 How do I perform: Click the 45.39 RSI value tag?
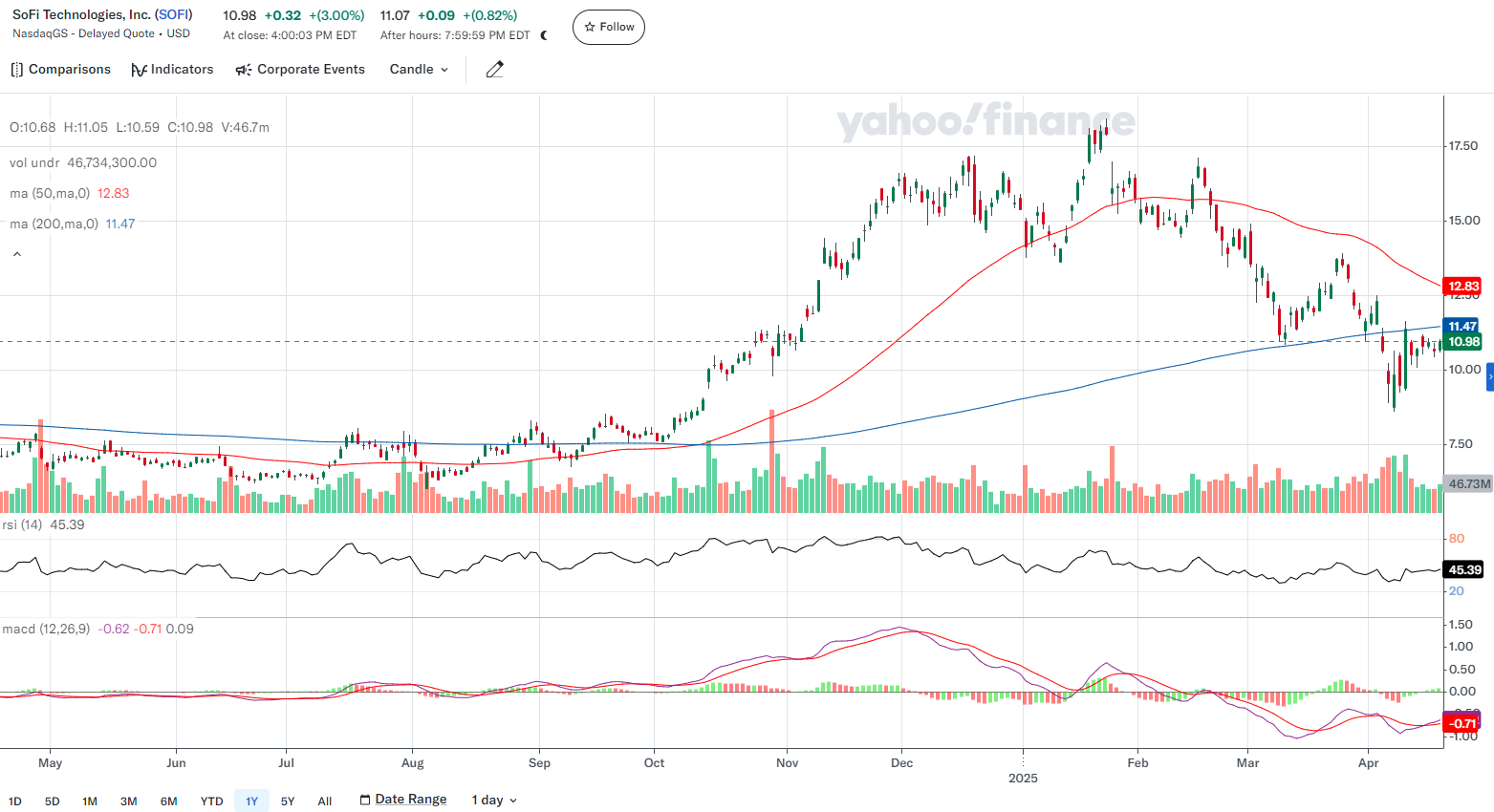1463,569
